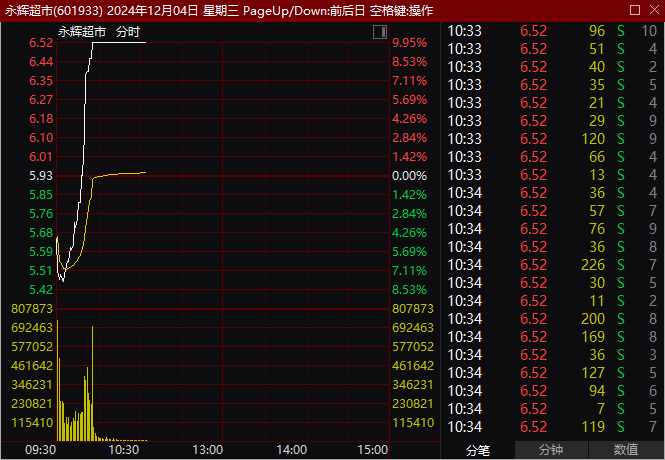Select the first 10:33 trade row with volume 96
Image resolution: width=665 pixels, height=460 pixels.
(552, 30)
